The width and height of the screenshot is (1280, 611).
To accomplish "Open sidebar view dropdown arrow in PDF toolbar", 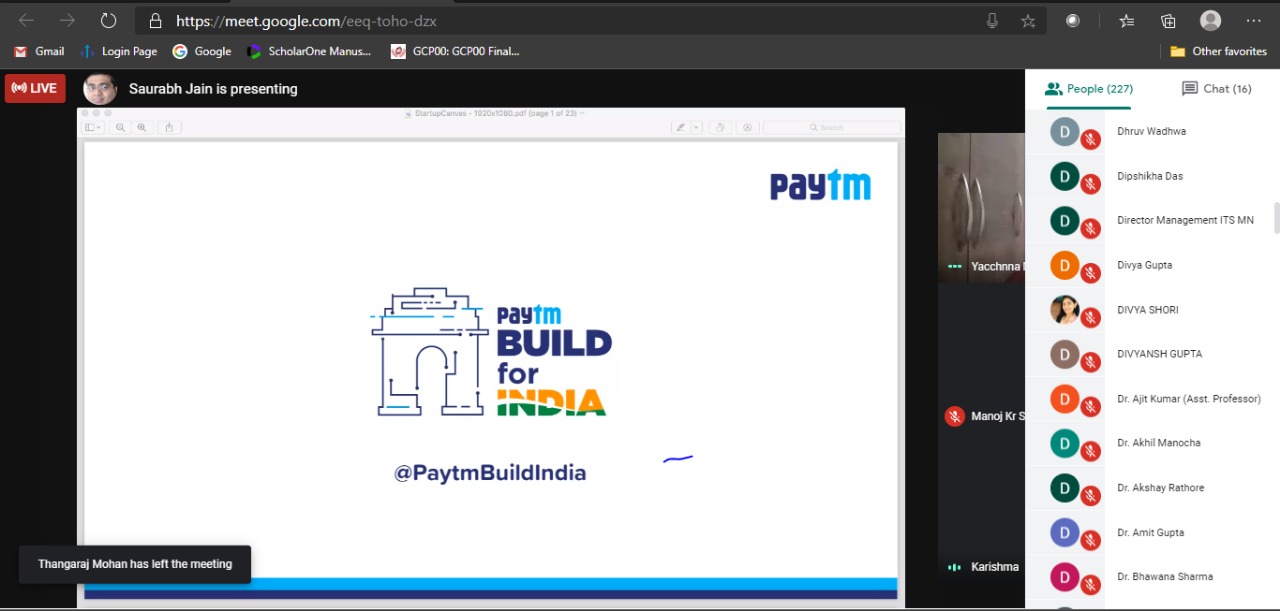I will [x=100, y=127].
